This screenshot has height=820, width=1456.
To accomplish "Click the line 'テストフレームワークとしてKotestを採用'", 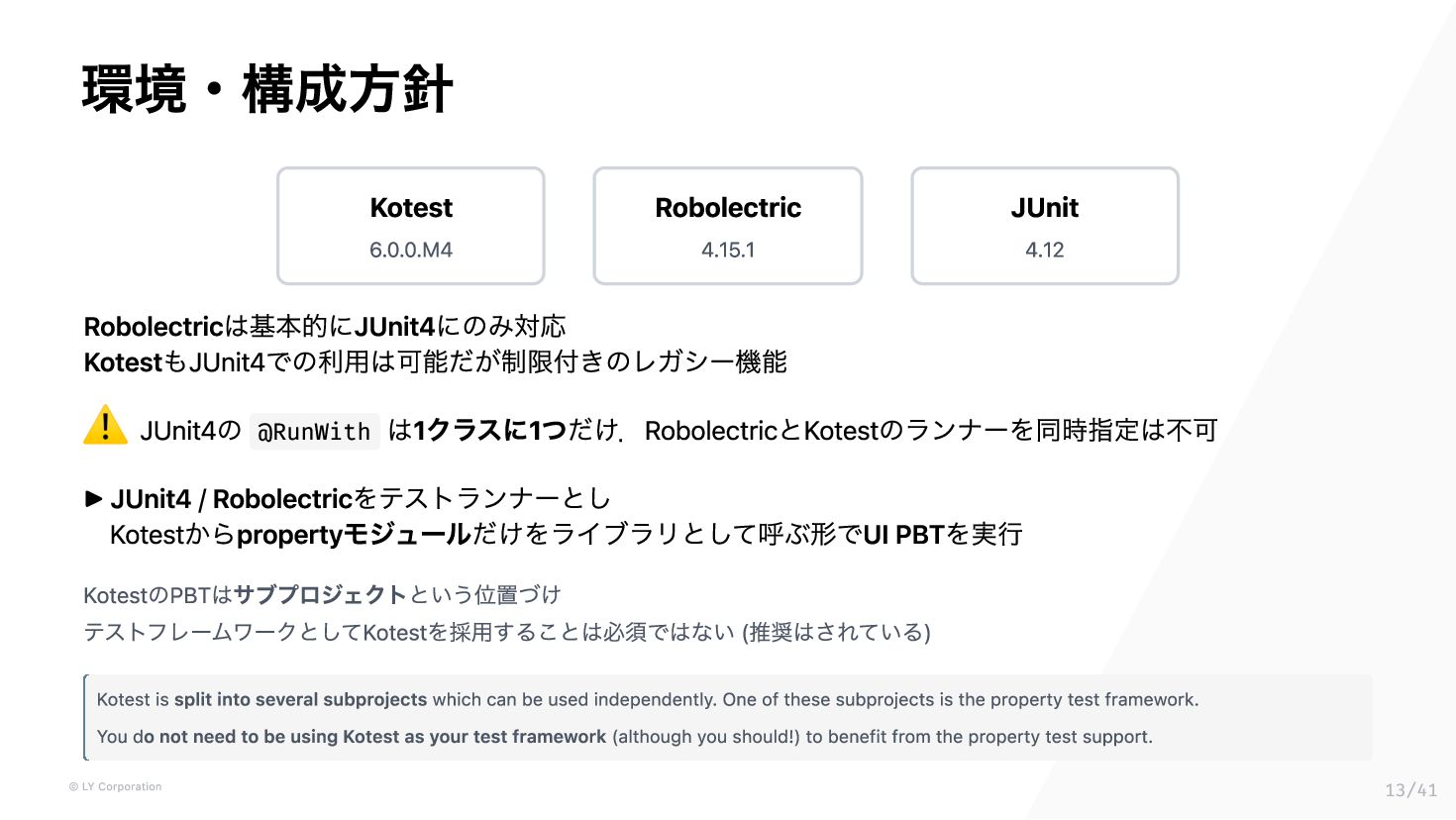I will coord(507,632).
